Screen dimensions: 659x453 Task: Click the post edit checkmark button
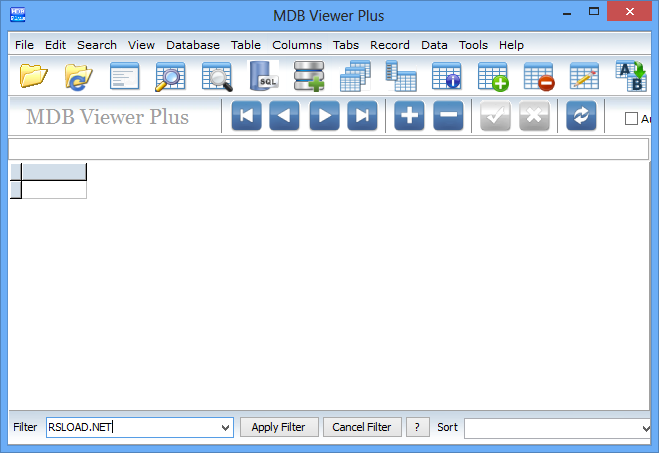point(496,116)
